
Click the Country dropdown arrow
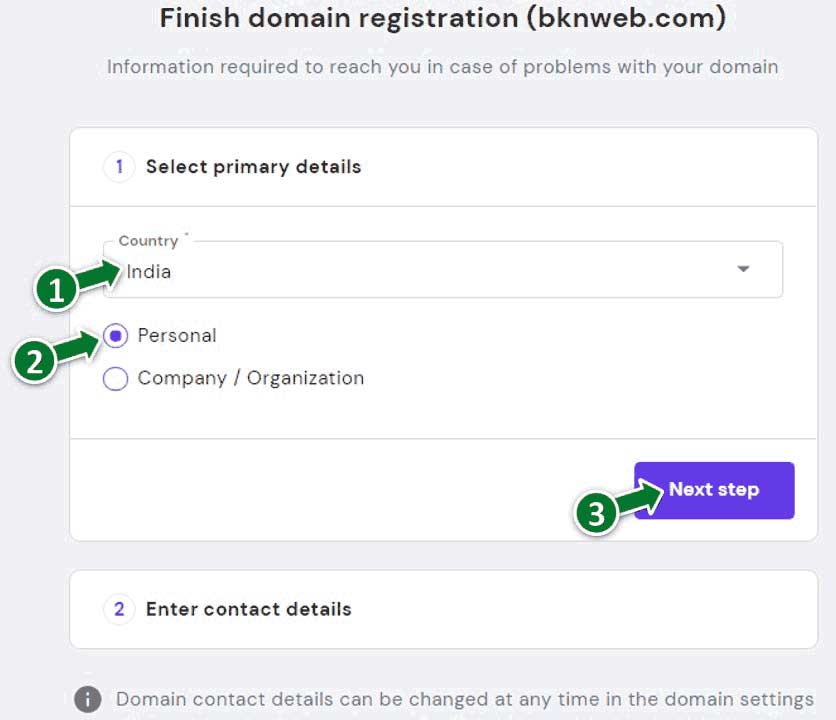point(743,269)
